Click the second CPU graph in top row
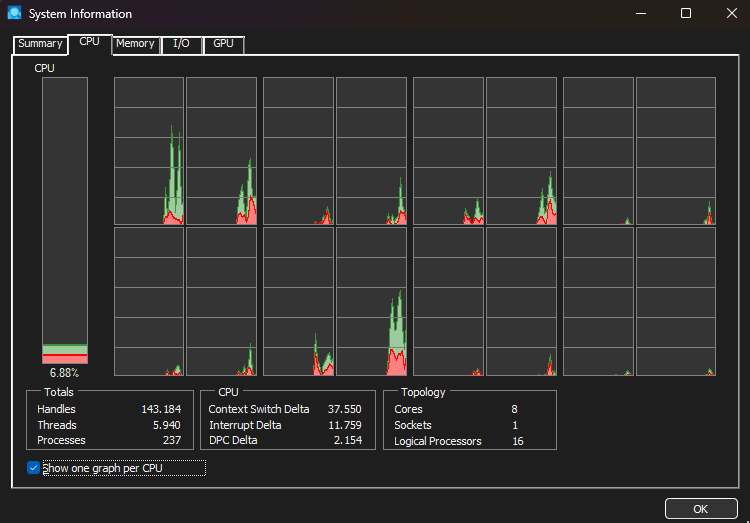The height and width of the screenshot is (523, 750). point(221,151)
